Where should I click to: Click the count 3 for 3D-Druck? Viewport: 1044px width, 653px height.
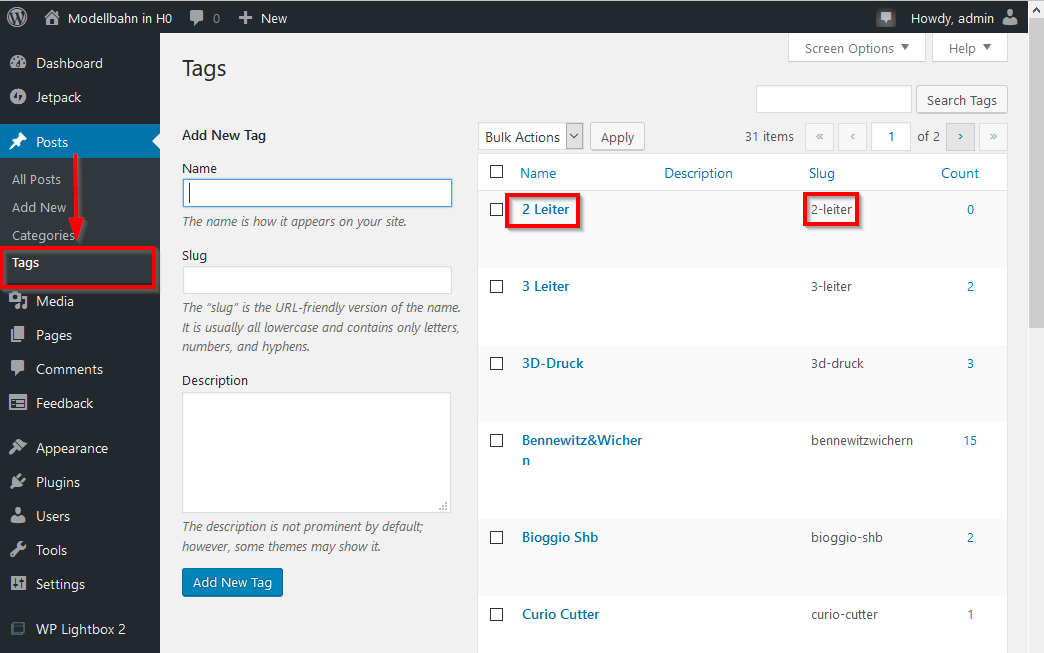[x=970, y=363]
